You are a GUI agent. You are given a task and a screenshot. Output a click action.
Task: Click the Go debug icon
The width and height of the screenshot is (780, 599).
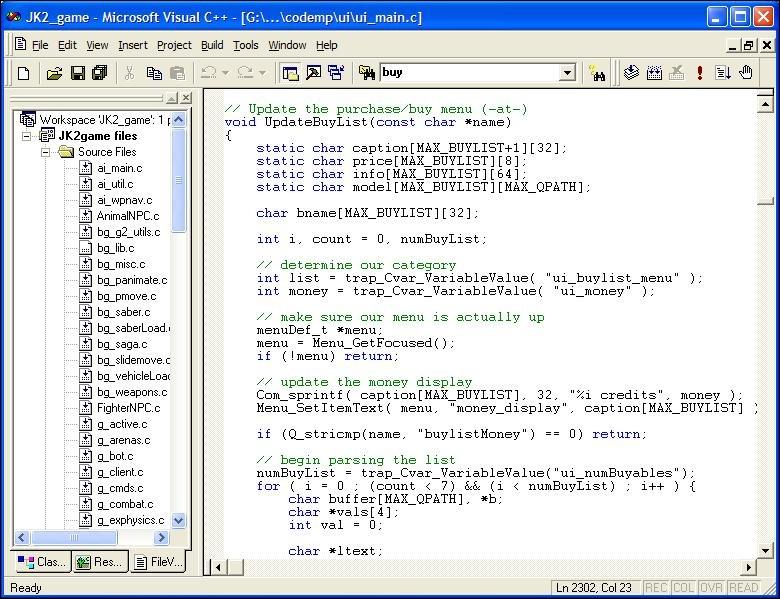[722, 73]
